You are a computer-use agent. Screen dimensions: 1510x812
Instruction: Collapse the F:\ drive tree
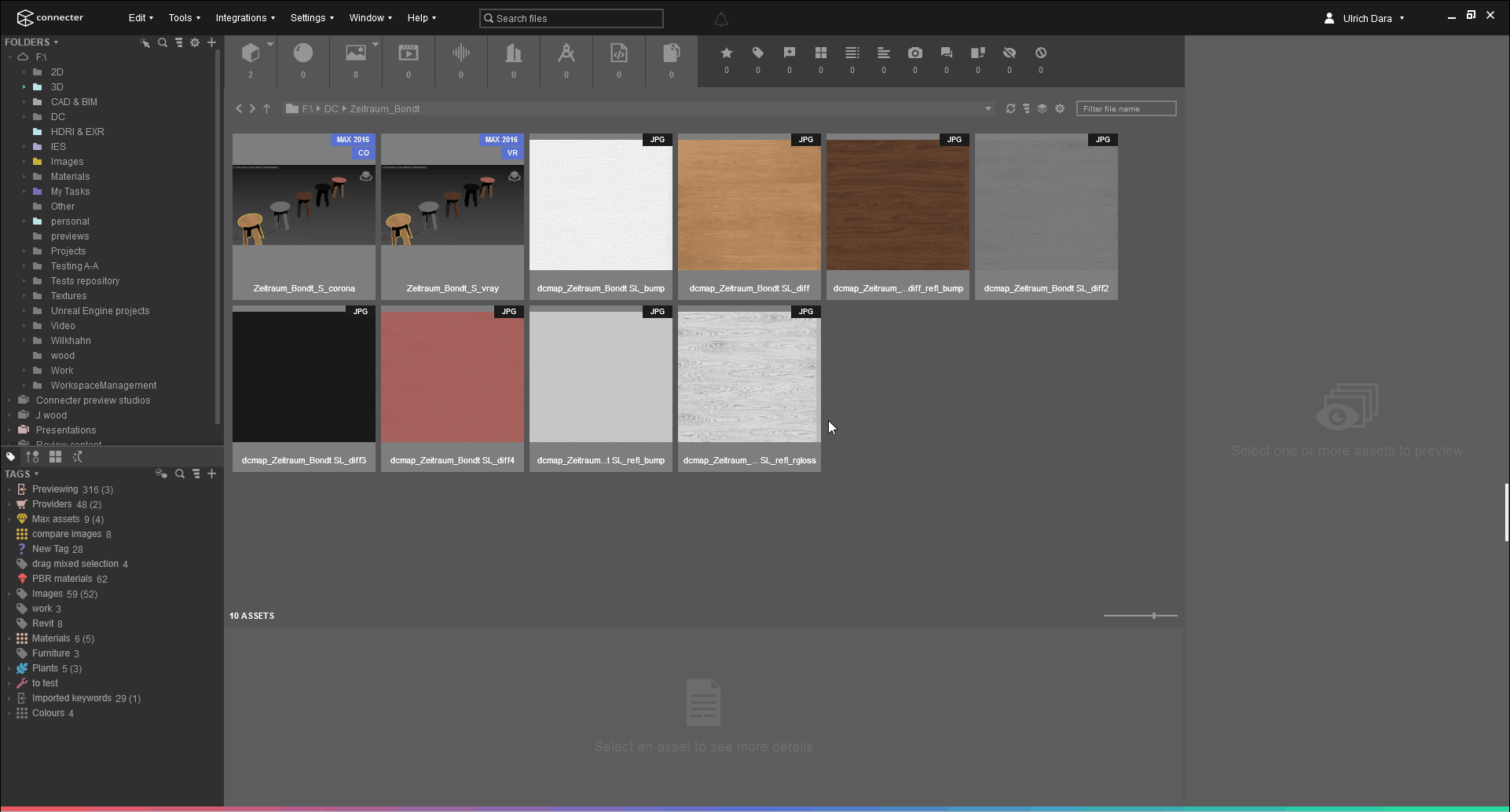[x=9, y=57]
